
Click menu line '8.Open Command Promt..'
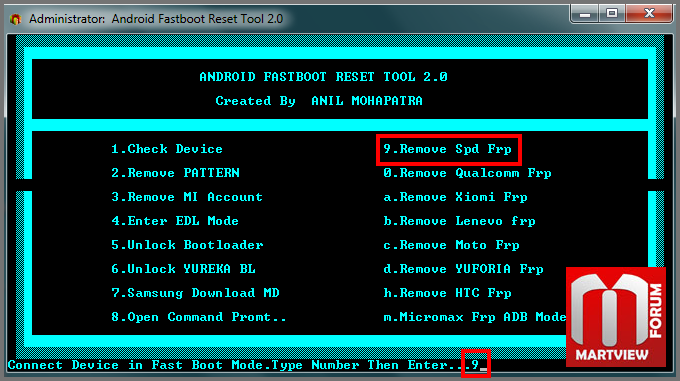[199, 317]
